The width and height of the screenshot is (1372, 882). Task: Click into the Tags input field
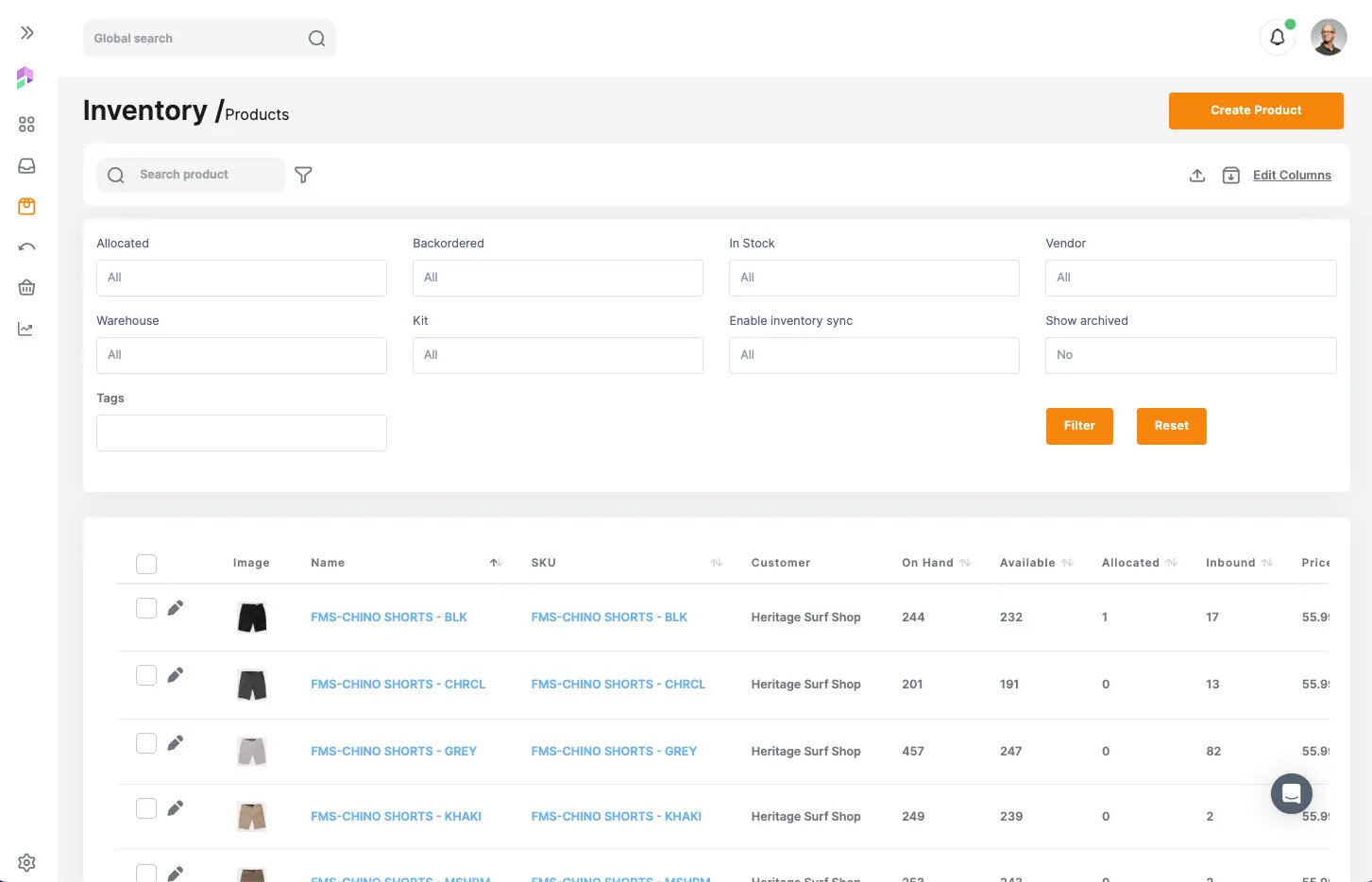pos(241,433)
